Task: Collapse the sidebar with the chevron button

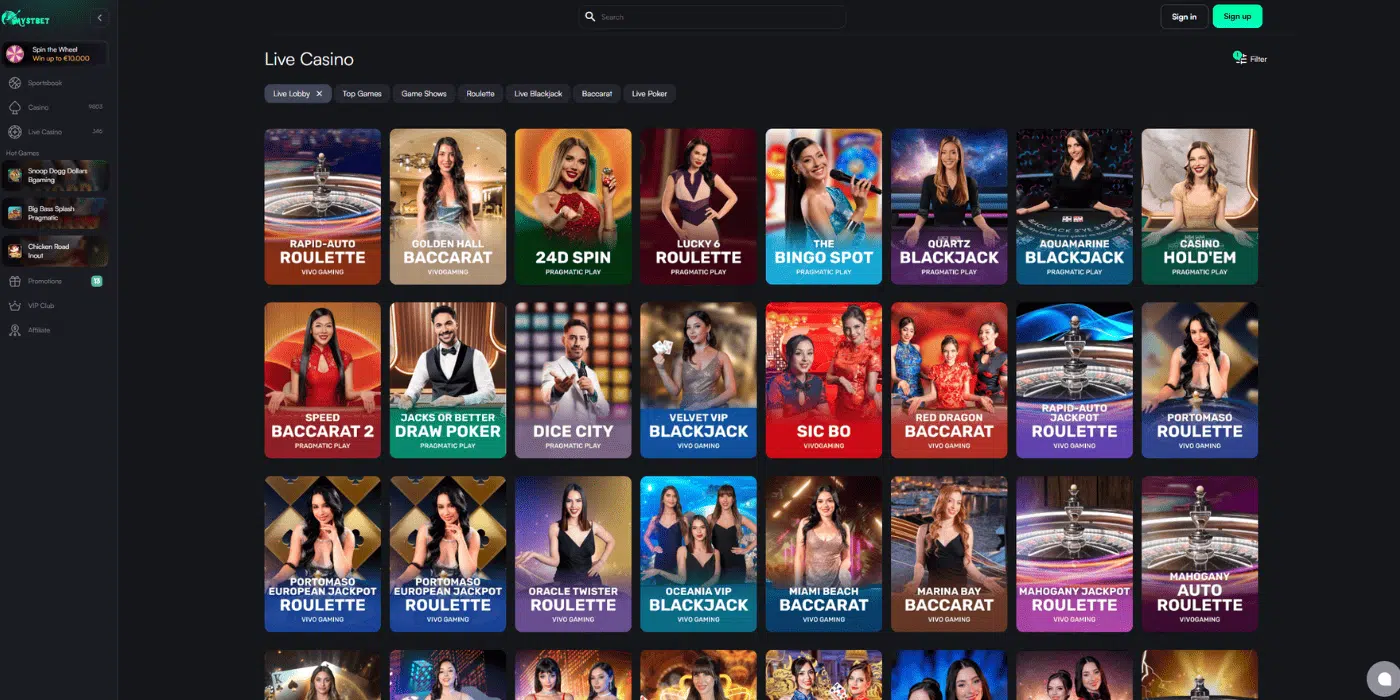Action: 99,17
